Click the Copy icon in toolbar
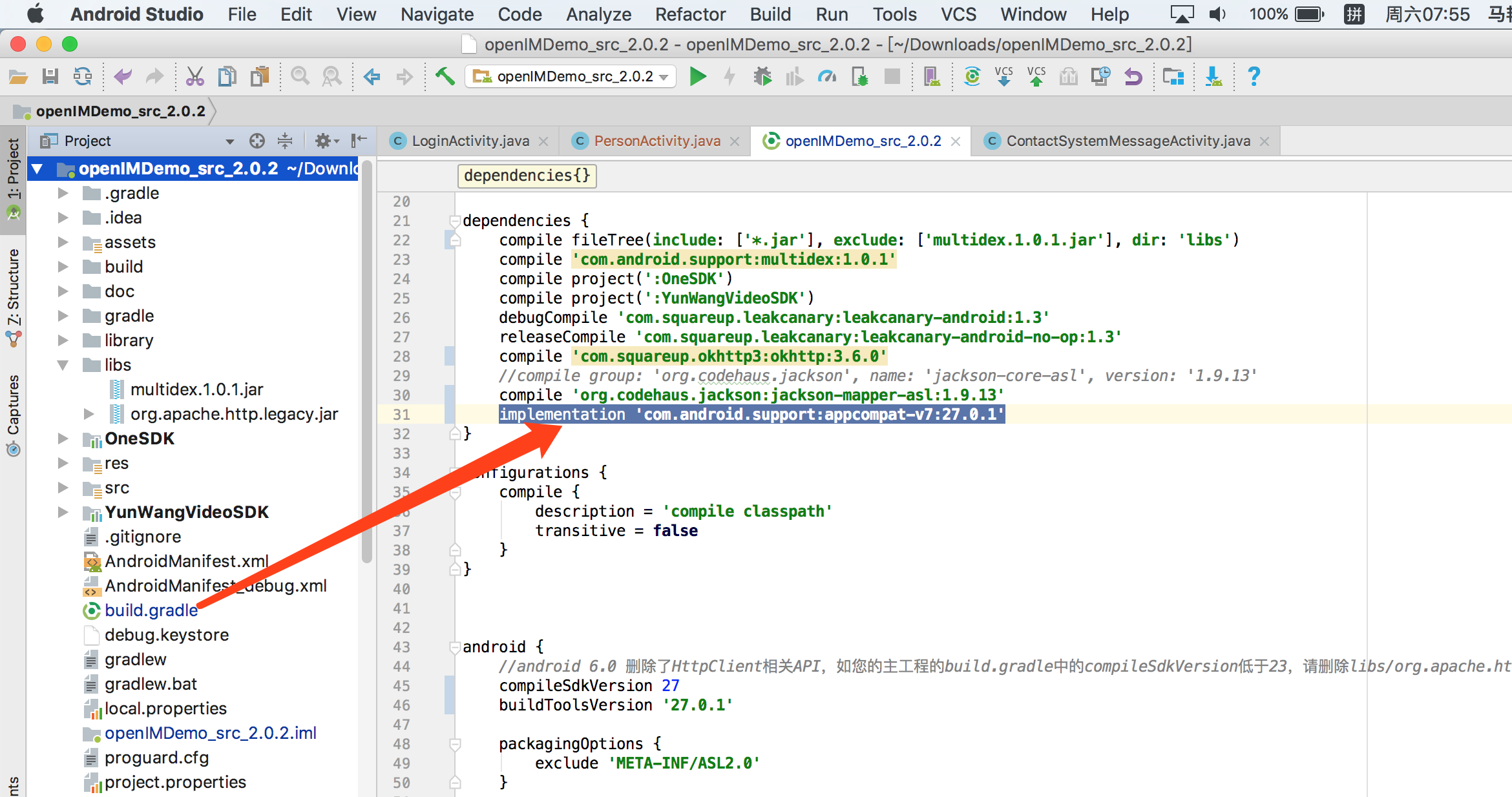Image resolution: width=1512 pixels, height=797 pixels. click(x=227, y=77)
